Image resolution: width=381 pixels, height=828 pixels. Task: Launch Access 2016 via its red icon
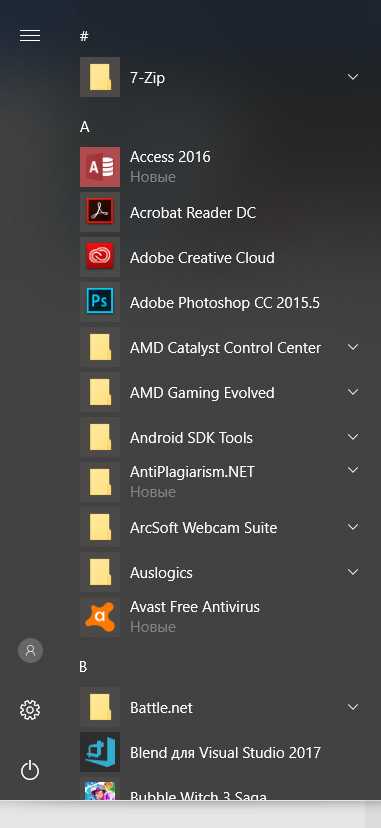[100, 167]
